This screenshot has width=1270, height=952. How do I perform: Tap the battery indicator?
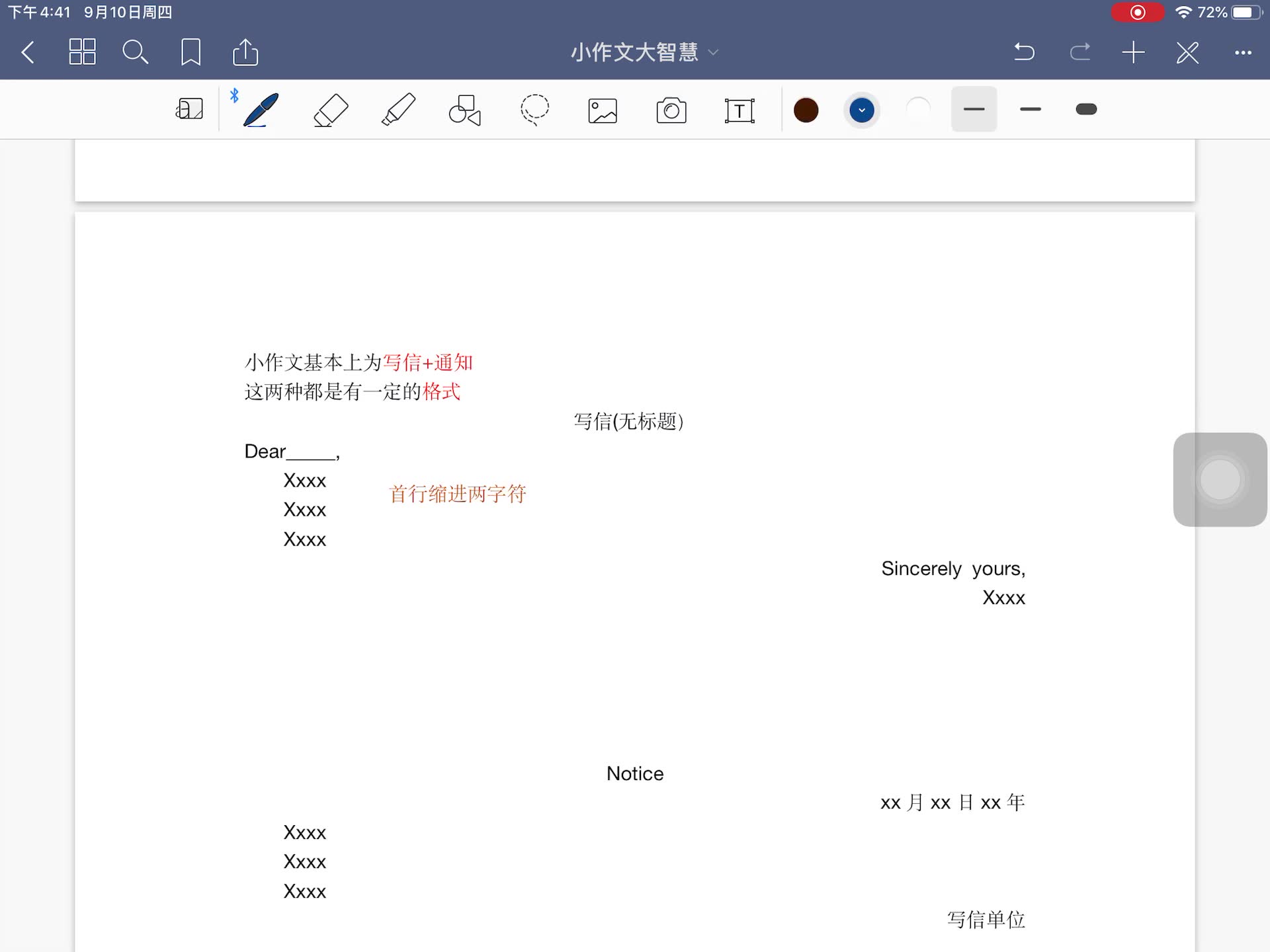click(1246, 12)
